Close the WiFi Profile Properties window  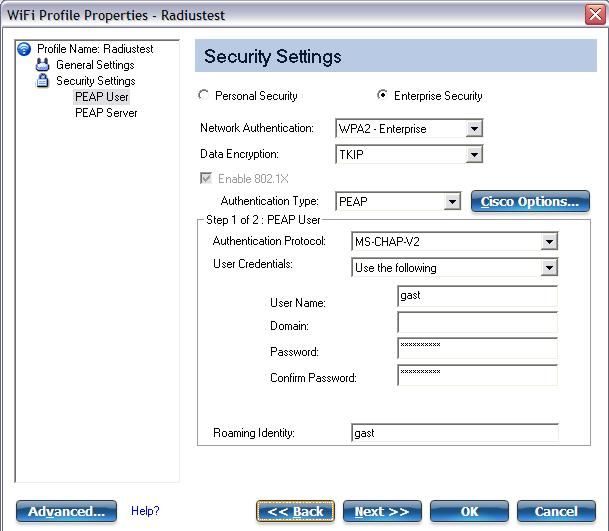coord(595,15)
